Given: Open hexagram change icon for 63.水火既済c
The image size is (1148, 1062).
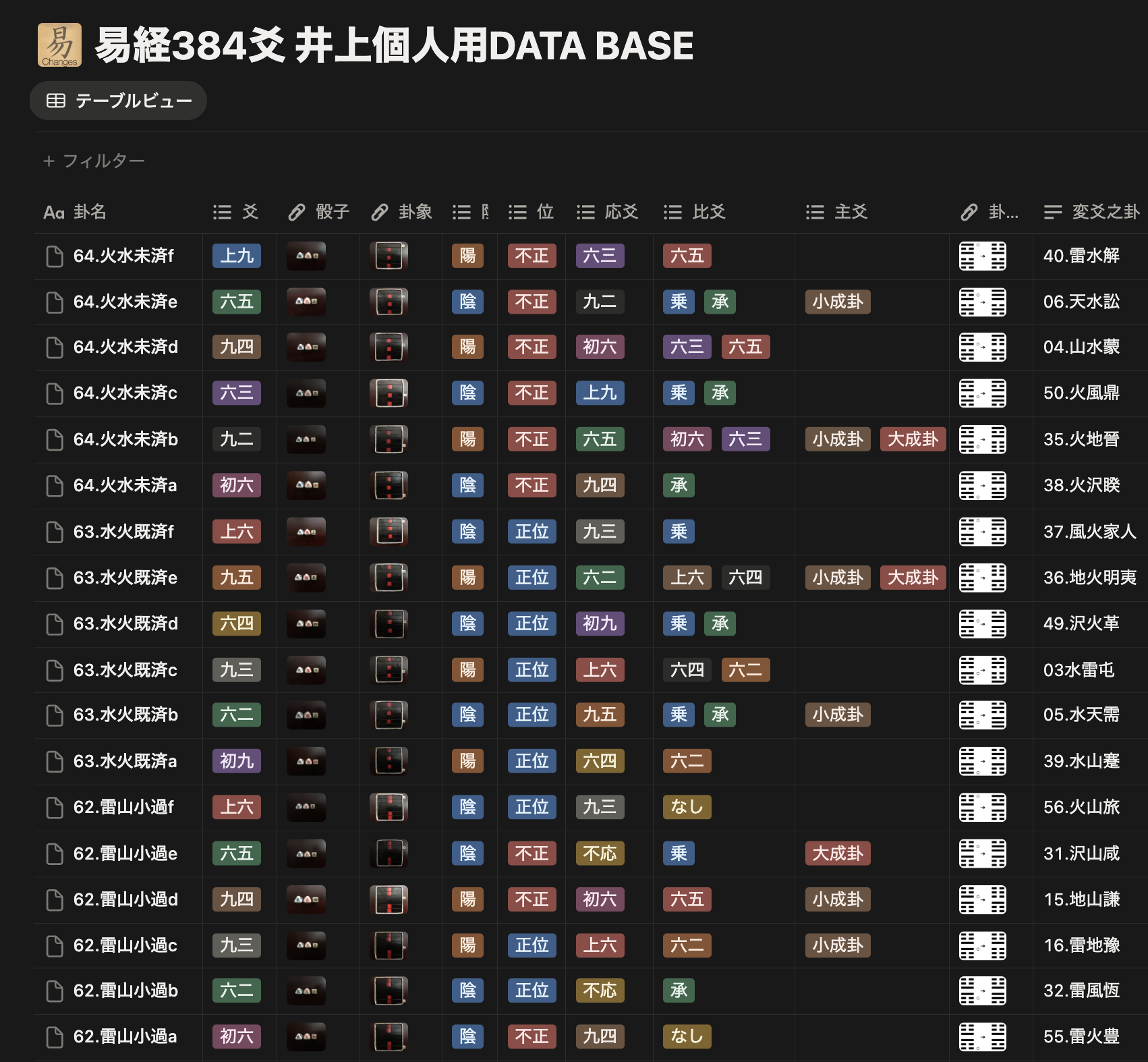Looking at the screenshot, I should point(982,670).
